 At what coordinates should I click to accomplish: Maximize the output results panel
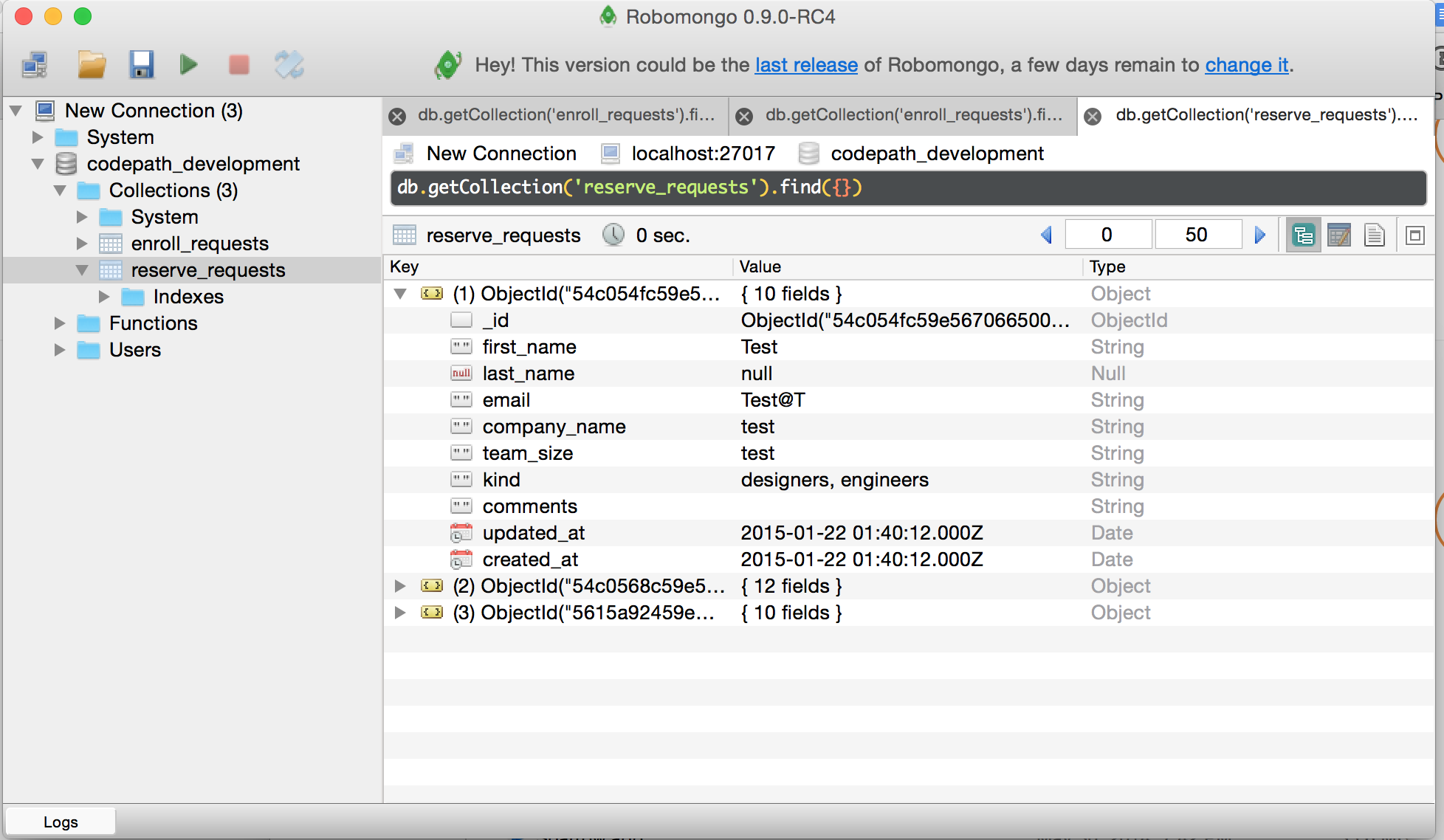(x=1414, y=235)
